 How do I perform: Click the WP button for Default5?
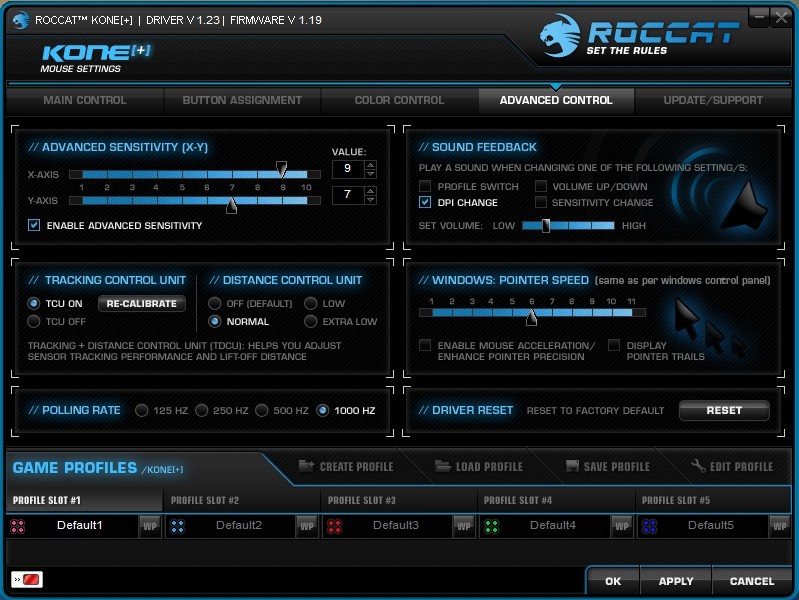point(780,527)
